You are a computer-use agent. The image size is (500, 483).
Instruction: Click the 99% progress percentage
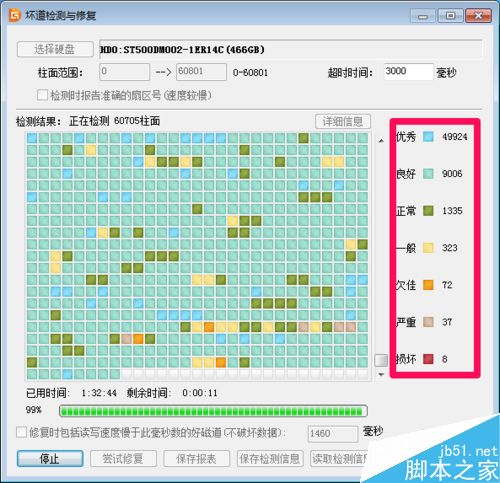point(33,410)
